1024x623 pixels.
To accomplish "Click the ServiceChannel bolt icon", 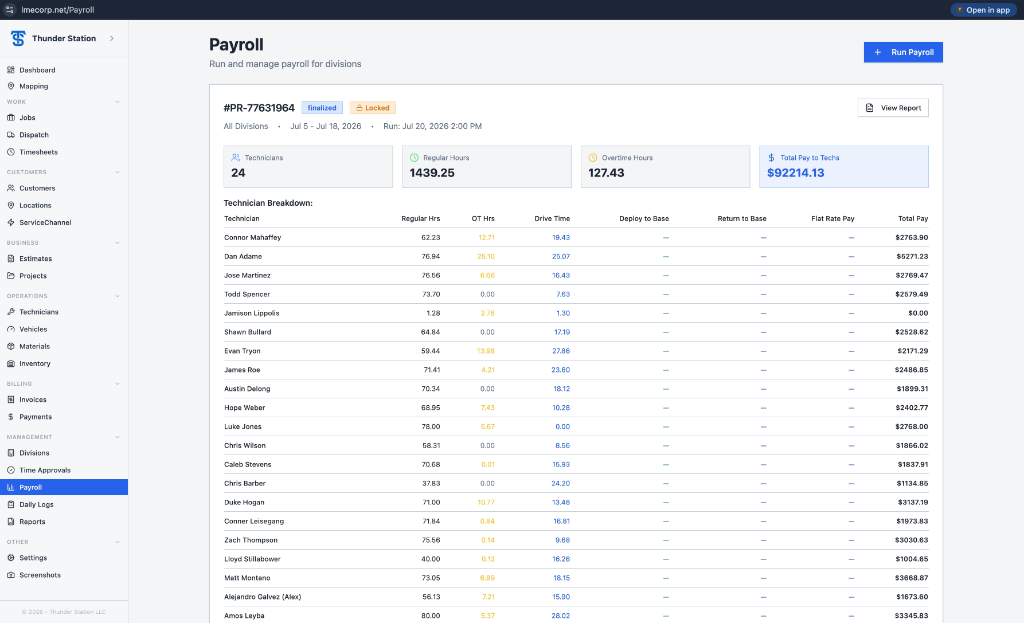I will 10,223.
